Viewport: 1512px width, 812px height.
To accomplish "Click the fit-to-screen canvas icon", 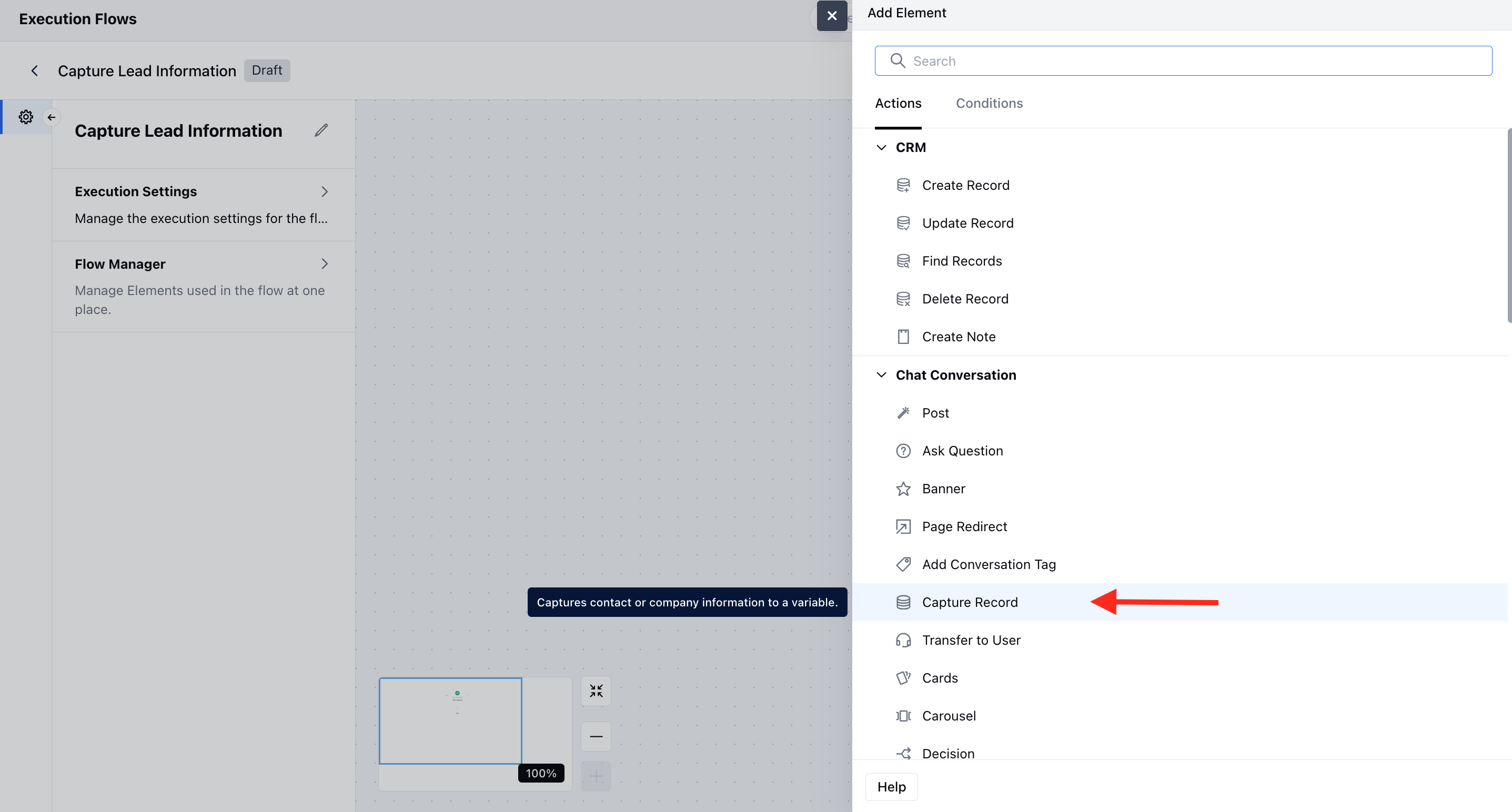I will pyautogui.click(x=596, y=691).
